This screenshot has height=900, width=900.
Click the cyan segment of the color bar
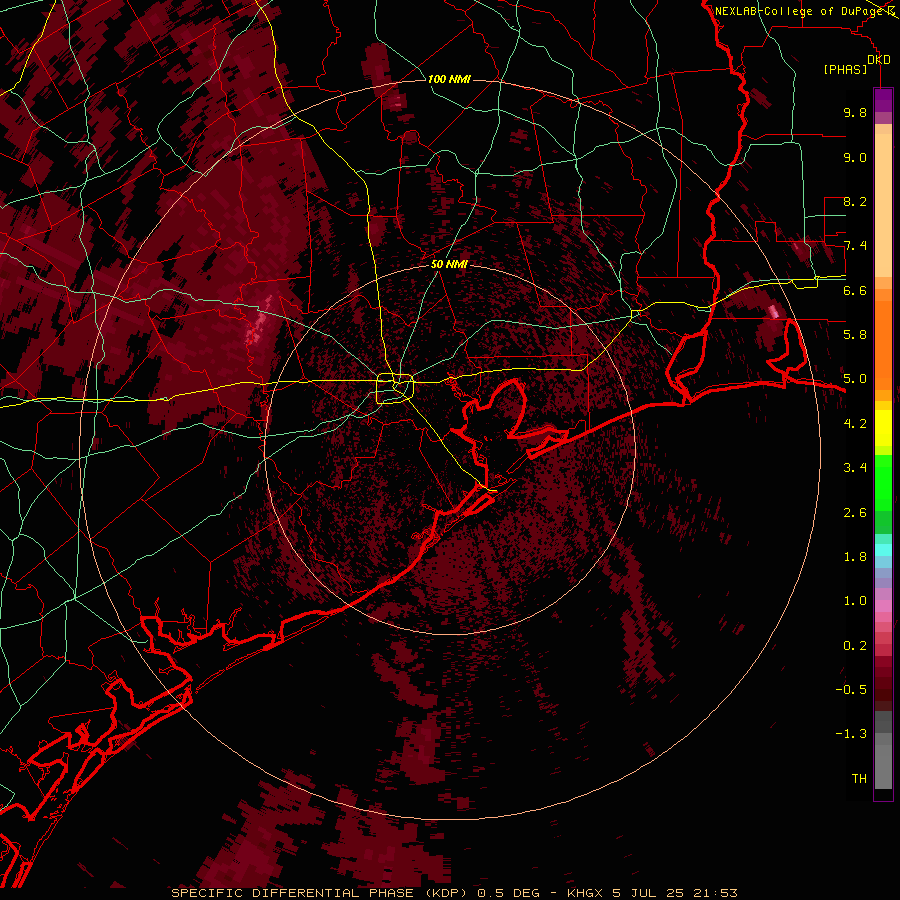click(883, 550)
